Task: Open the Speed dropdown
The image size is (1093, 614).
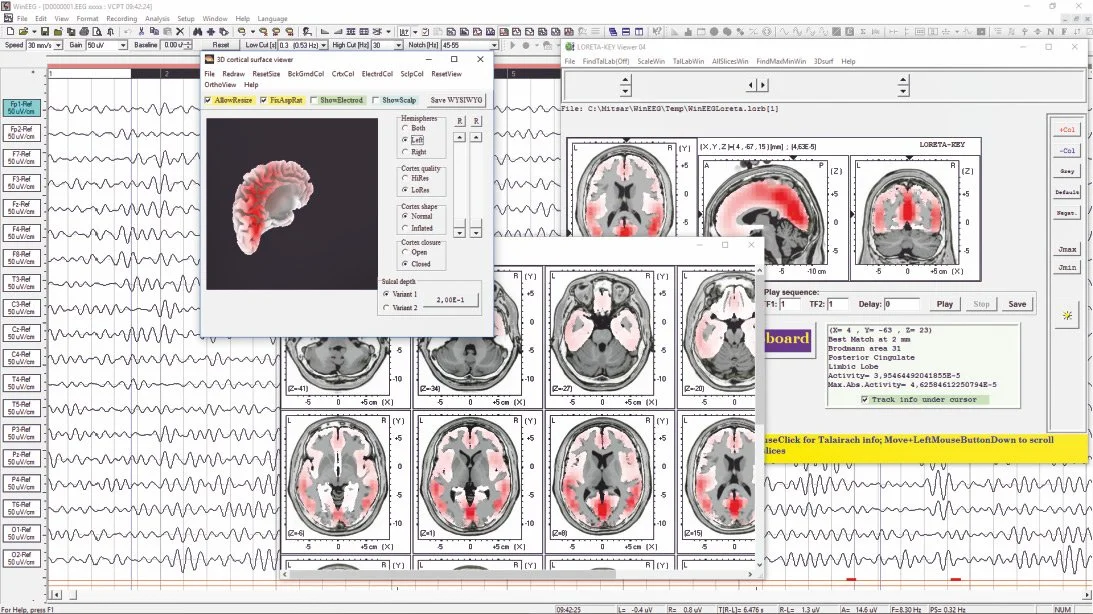Action: click(x=59, y=45)
